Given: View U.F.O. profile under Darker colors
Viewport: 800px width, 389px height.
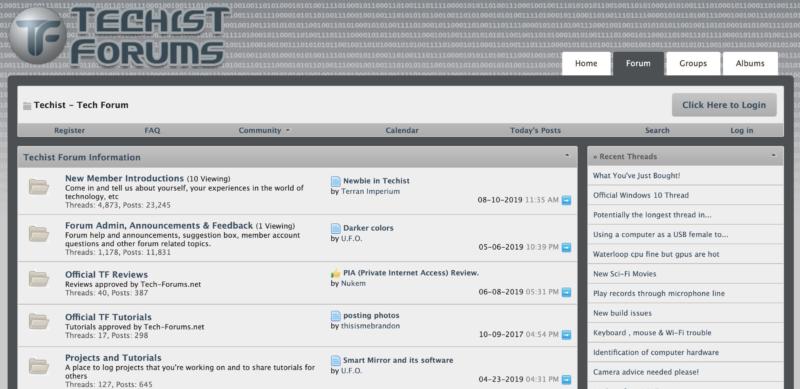Looking at the screenshot, I should tap(352, 238).
